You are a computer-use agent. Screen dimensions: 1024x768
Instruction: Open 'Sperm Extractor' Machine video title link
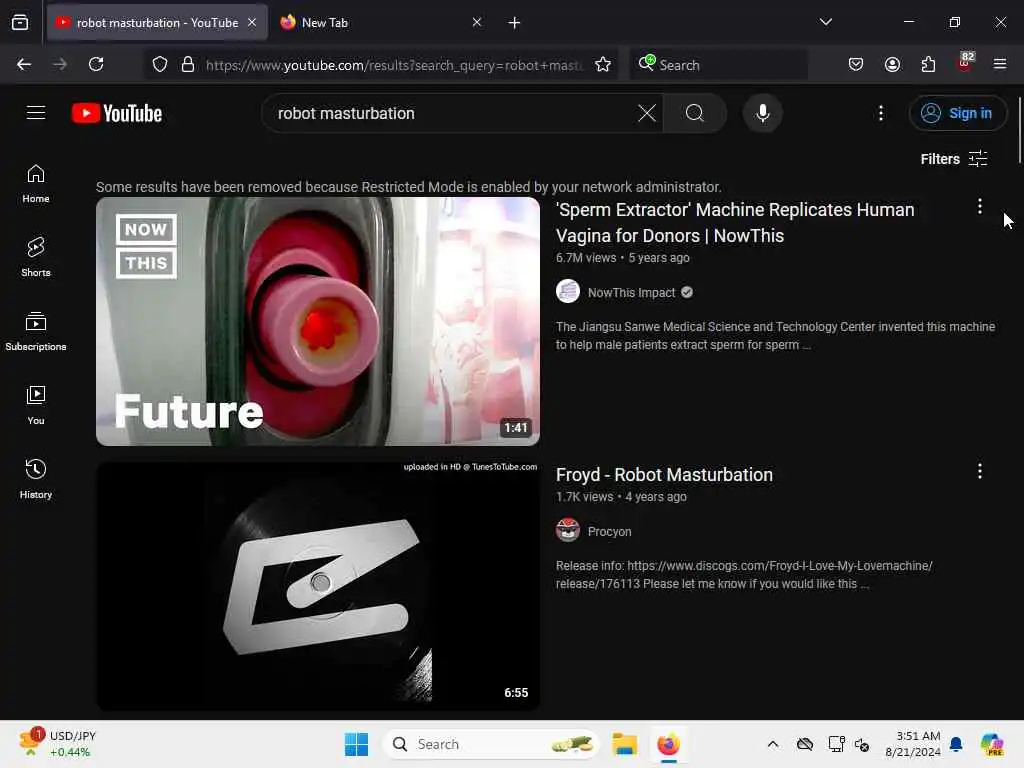pos(735,223)
